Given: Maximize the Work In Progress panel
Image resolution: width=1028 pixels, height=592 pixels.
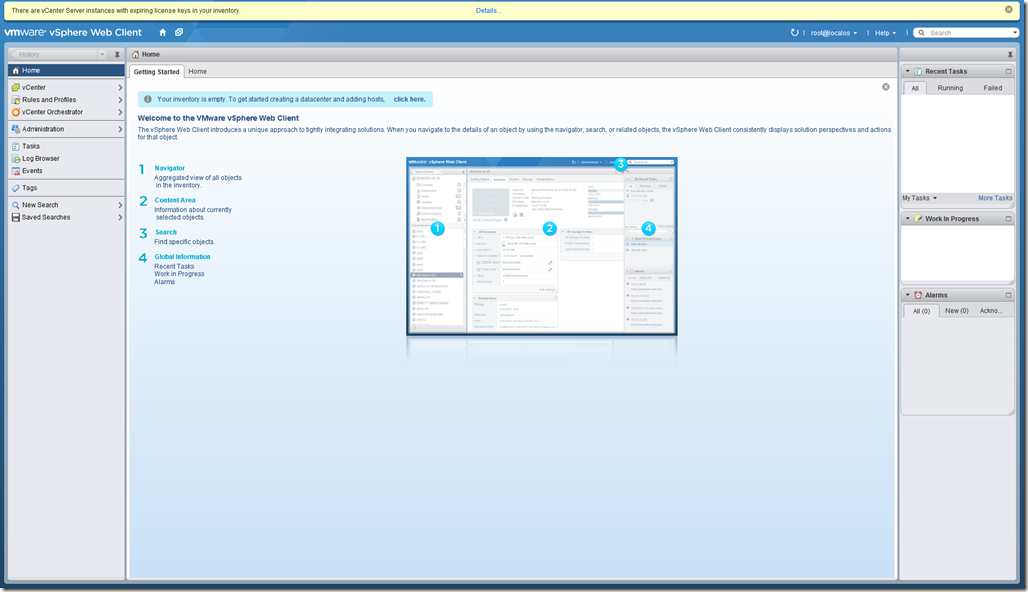Looking at the screenshot, I should [1008, 219].
